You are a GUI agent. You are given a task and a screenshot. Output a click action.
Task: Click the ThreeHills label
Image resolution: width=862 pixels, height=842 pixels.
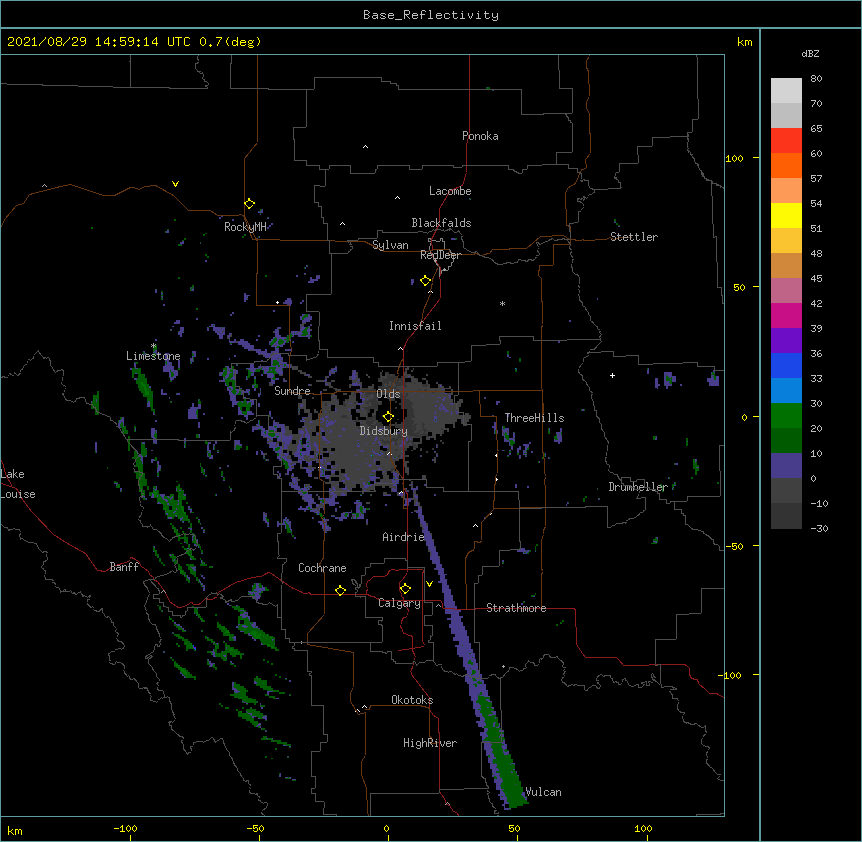pyautogui.click(x=534, y=418)
